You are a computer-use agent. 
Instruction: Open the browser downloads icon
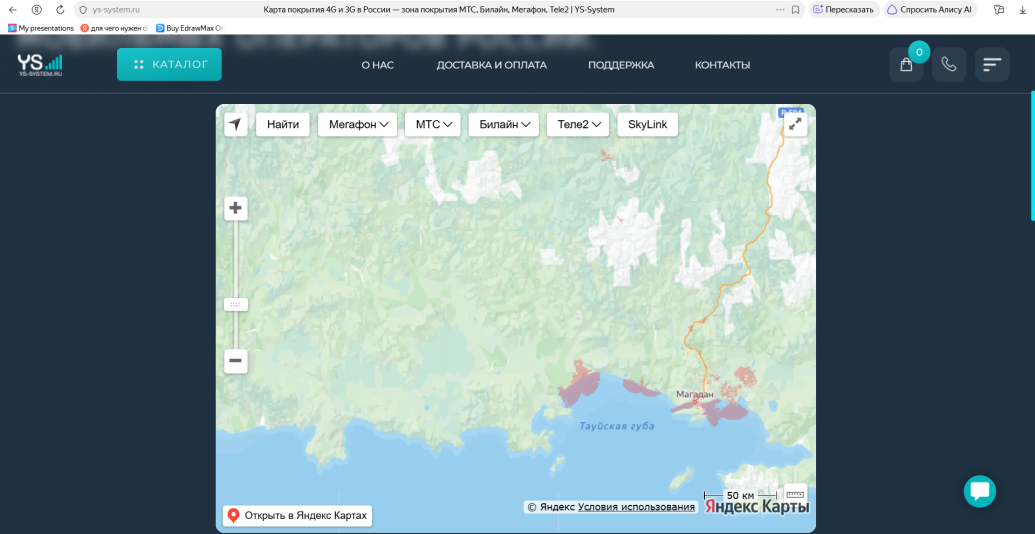pos(1022,10)
